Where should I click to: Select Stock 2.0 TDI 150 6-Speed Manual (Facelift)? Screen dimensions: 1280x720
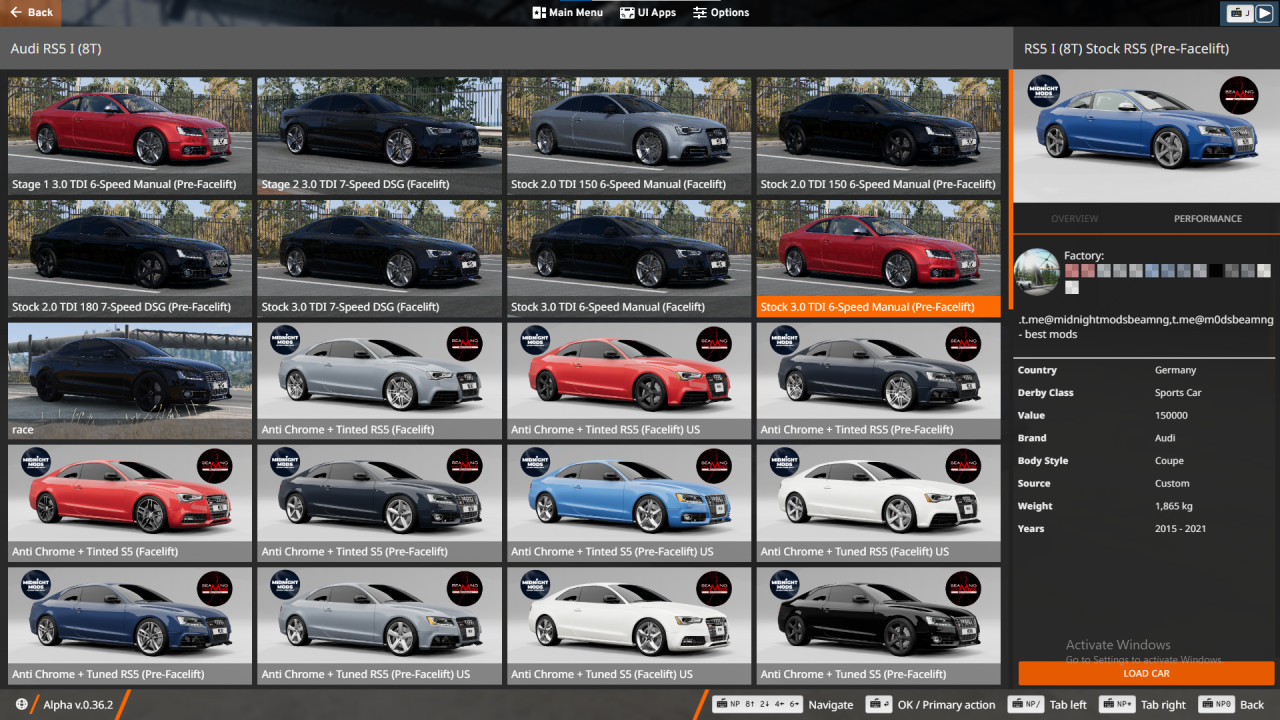pos(629,136)
